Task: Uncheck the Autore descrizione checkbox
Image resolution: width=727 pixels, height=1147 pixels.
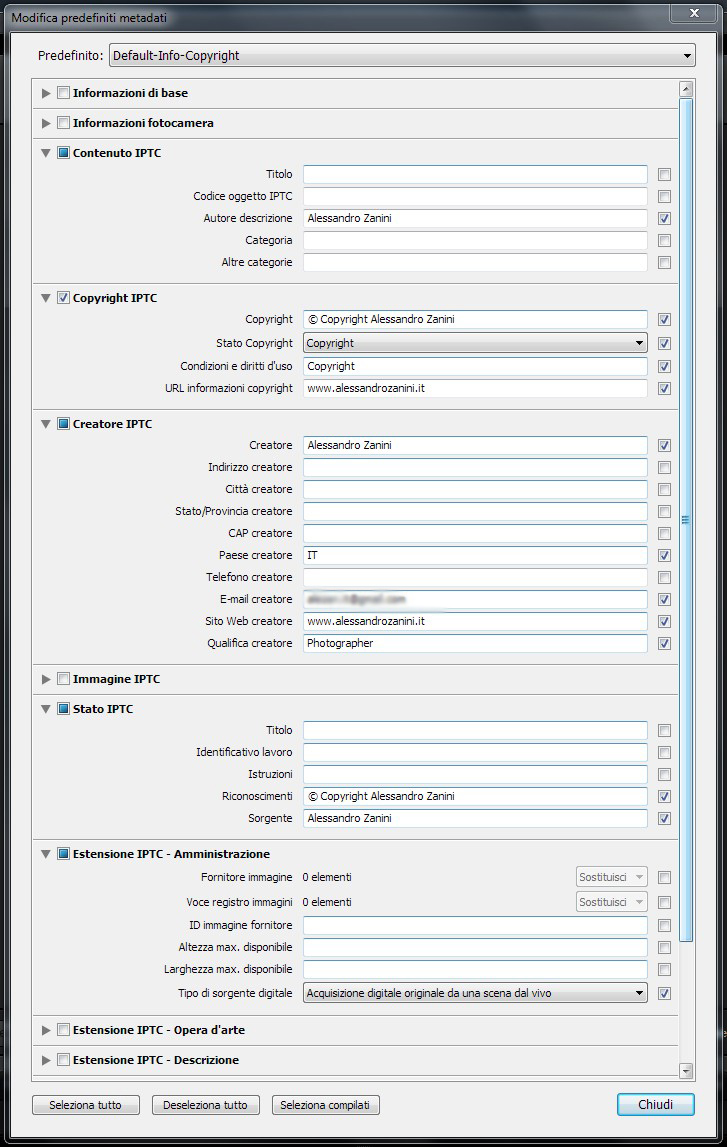Action: (x=665, y=219)
